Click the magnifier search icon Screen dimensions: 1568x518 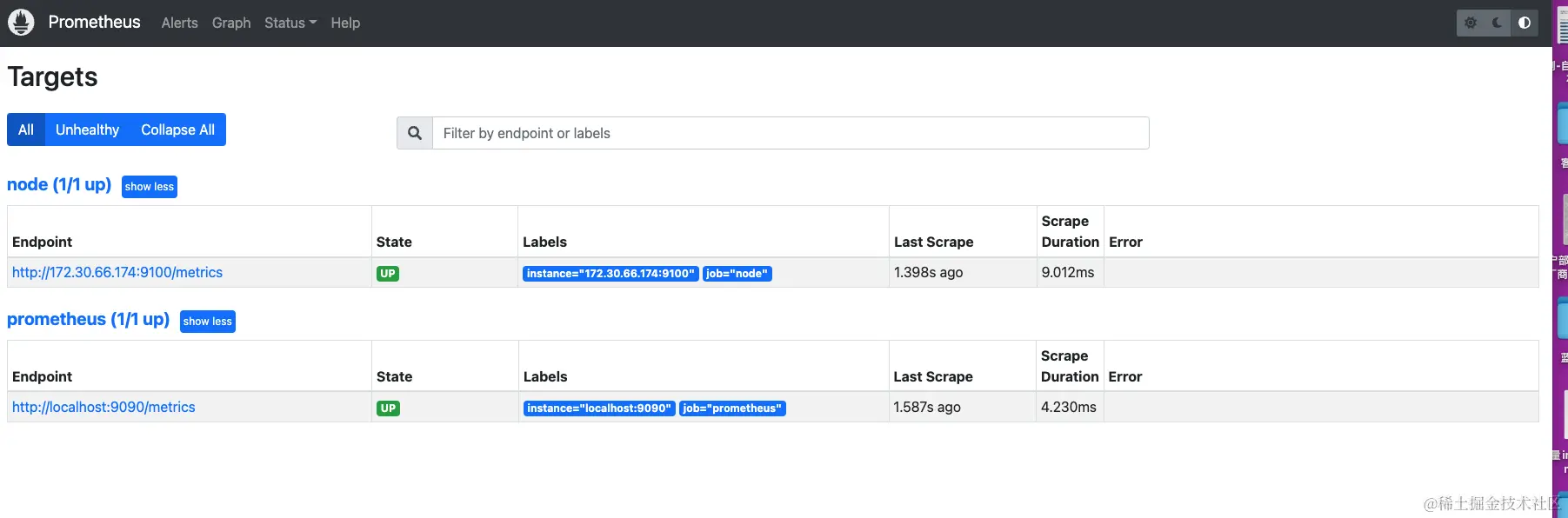[x=415, y=133]
